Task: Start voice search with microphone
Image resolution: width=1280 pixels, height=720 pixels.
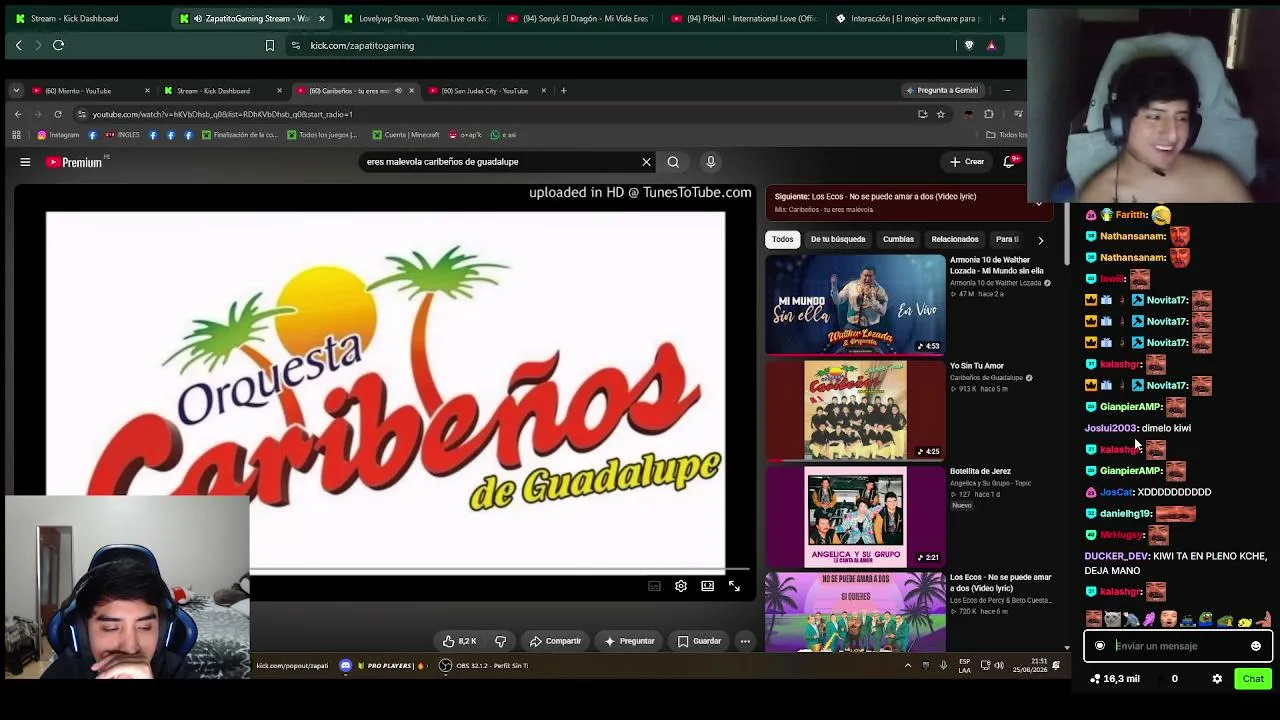Action: pos(711,162)
